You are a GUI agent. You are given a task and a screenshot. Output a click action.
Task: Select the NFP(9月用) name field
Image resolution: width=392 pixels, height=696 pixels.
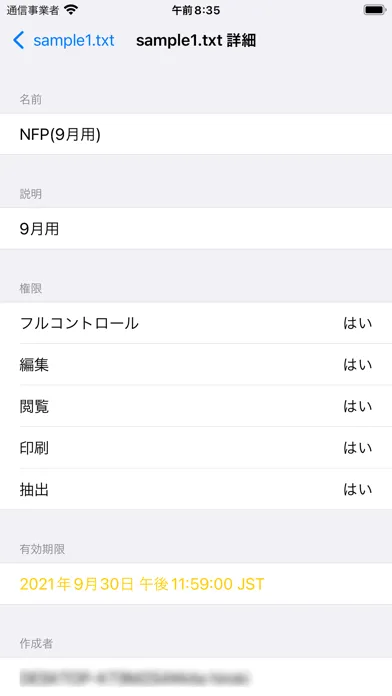[196, 134]
